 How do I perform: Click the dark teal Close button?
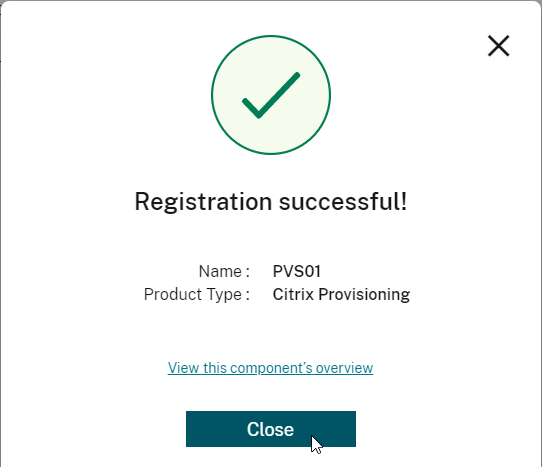point(271,429)
